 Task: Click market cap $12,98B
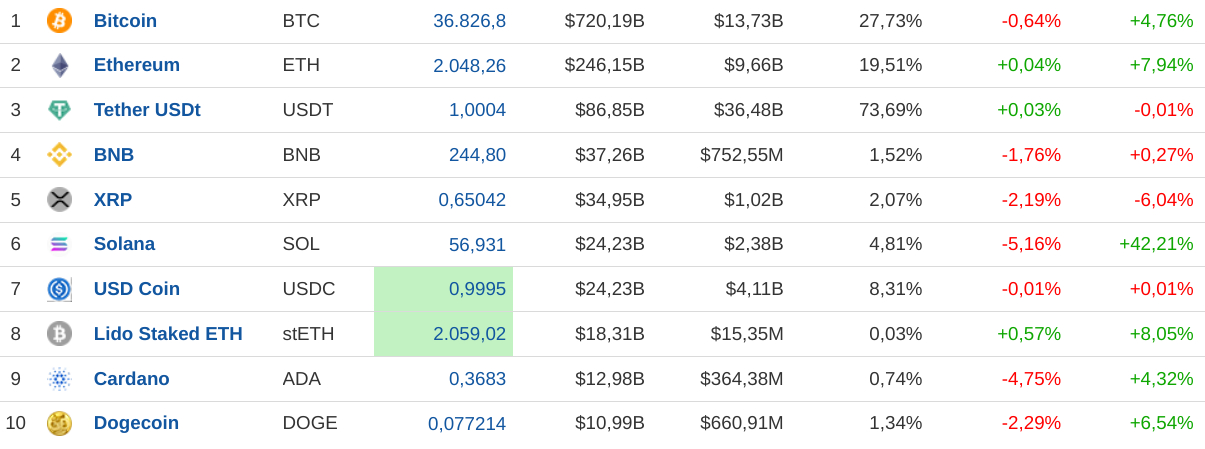(610, 379)
